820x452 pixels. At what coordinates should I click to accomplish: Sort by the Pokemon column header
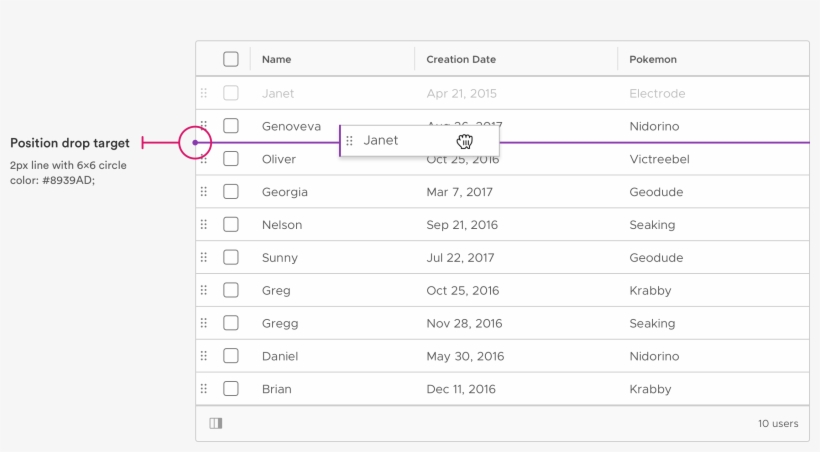coord(653,59)
